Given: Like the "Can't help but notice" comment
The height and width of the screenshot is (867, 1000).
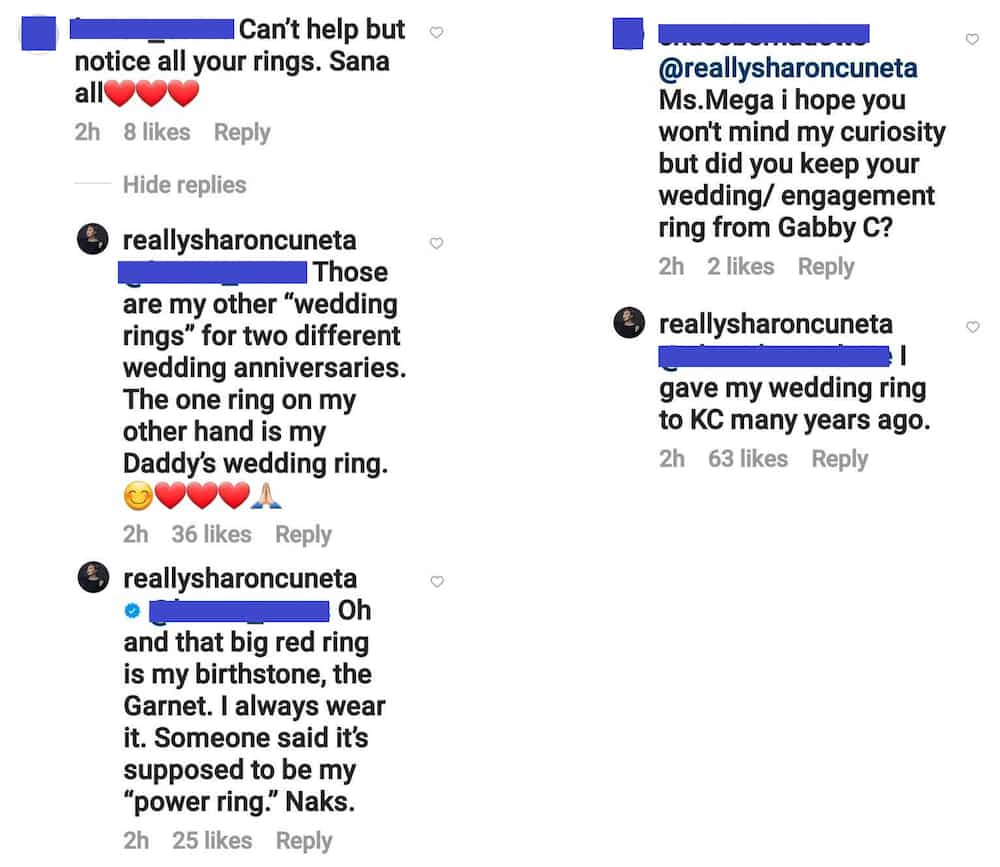Looking at the screenshot, I should click(x=436, y=33).
